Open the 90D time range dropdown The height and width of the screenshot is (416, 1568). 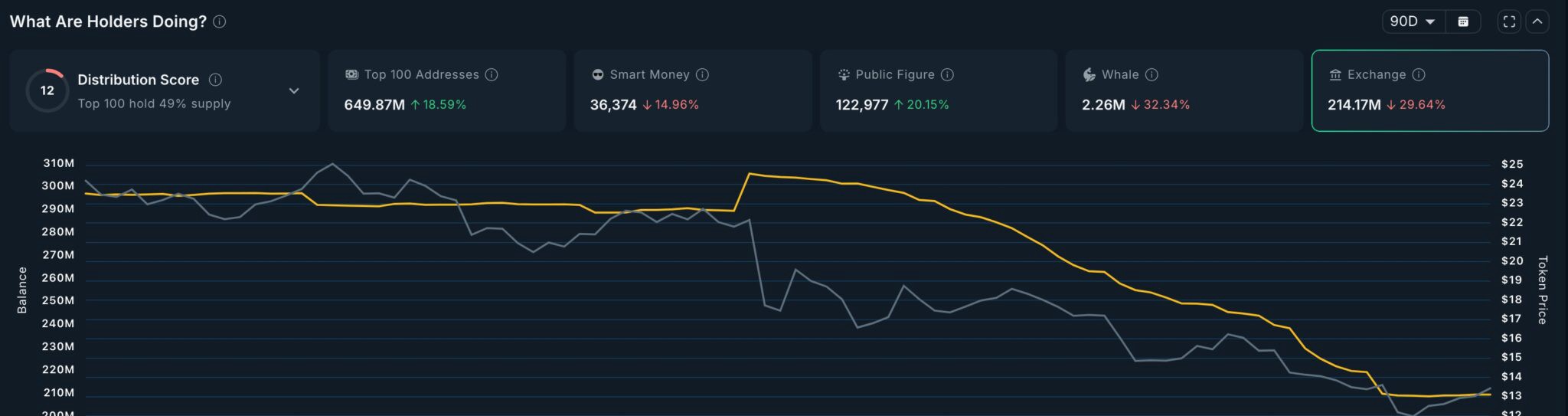pyautogui.click(x=1413, y=21)
